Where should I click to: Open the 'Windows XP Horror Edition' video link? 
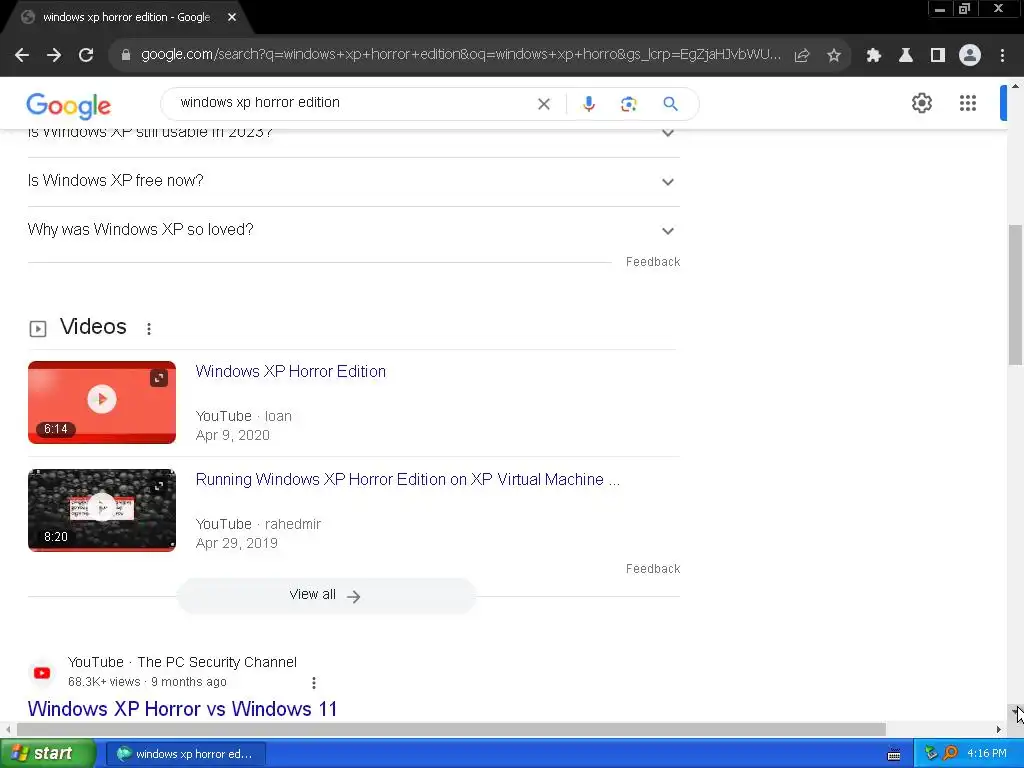(x=291, y=372)
